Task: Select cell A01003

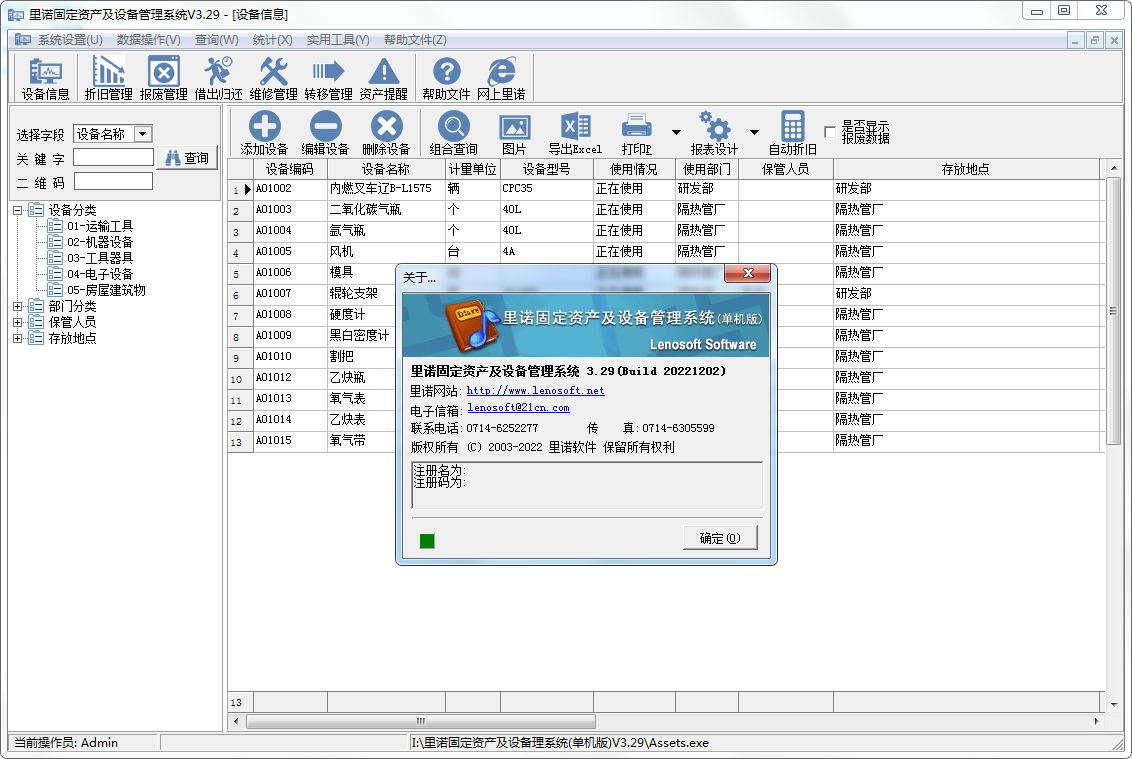Action: 290,209
